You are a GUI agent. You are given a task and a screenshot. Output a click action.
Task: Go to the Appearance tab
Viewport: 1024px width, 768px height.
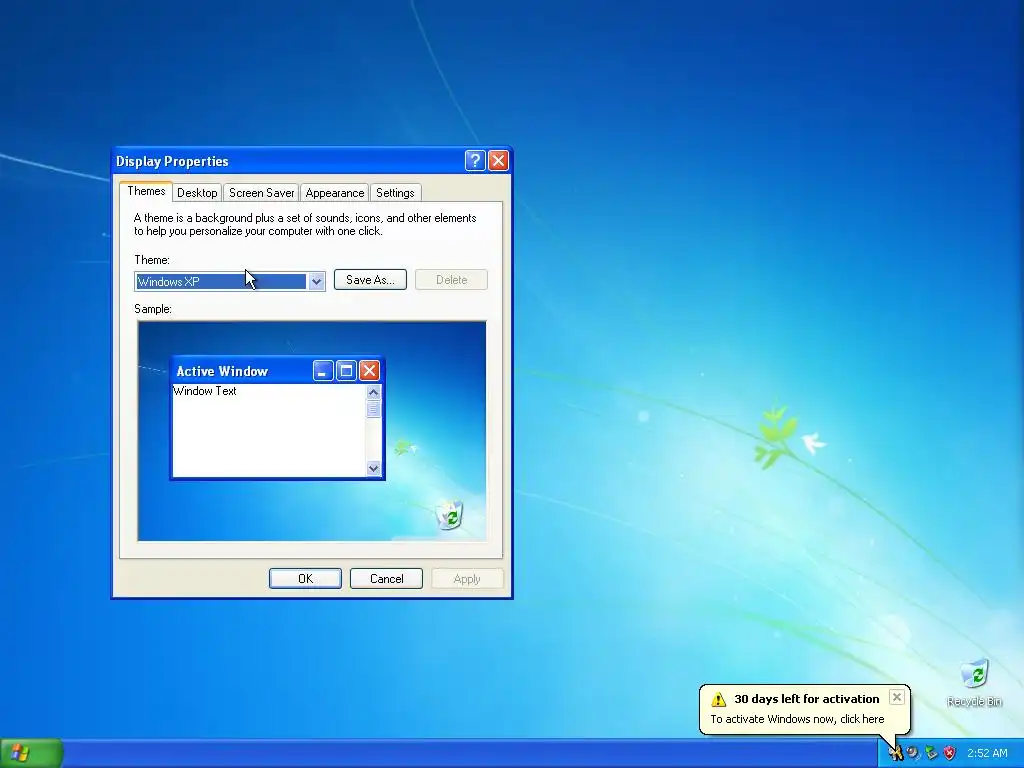pos(335,193)
